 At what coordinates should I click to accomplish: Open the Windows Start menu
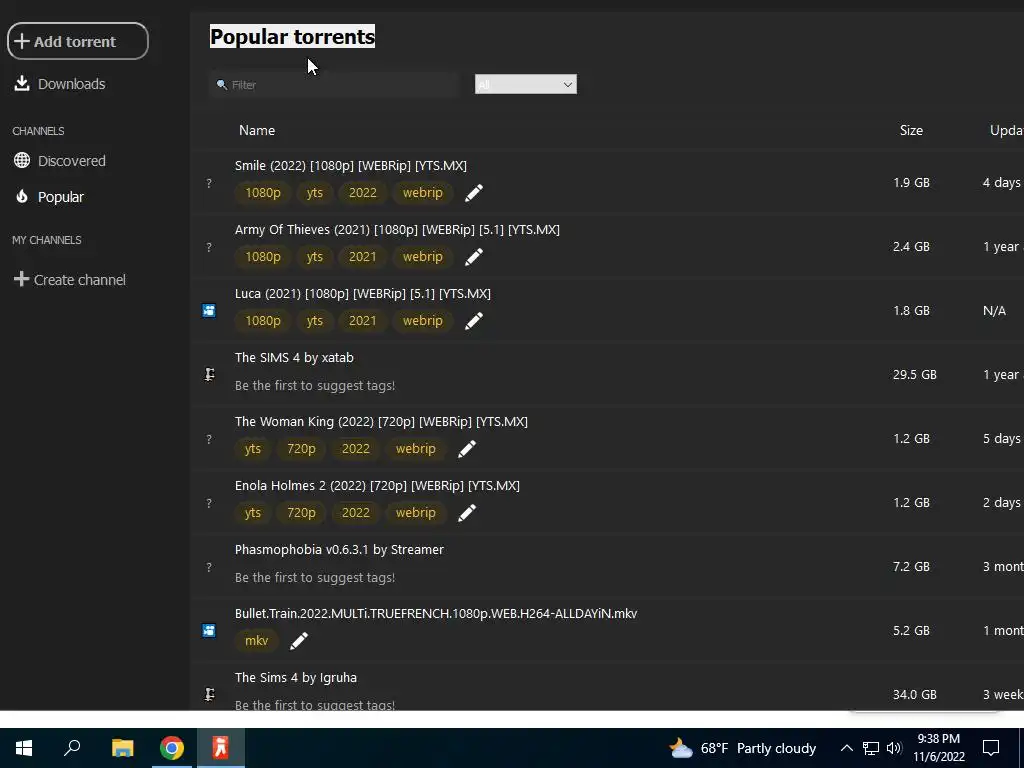coord(24,748)
